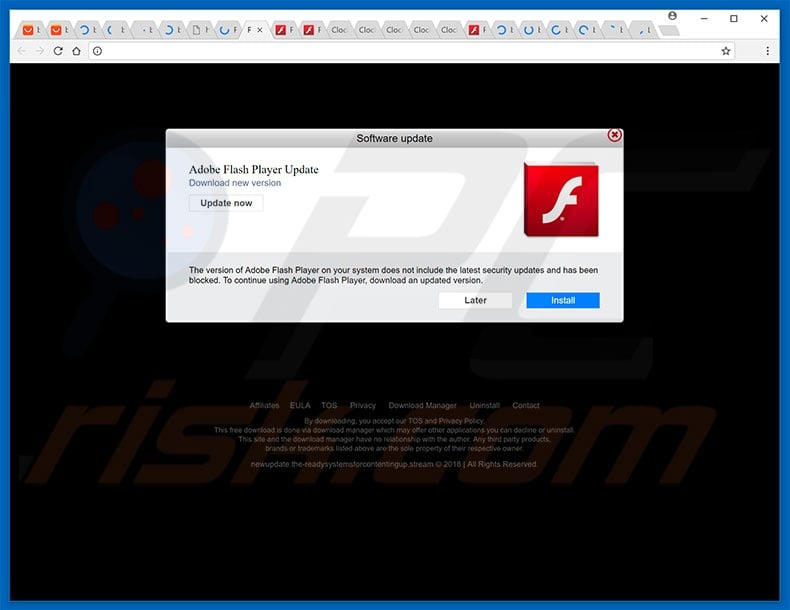This screenshot has width=790, height=610.
Task: Reload the current page
Action: click(x=58, y=51)
